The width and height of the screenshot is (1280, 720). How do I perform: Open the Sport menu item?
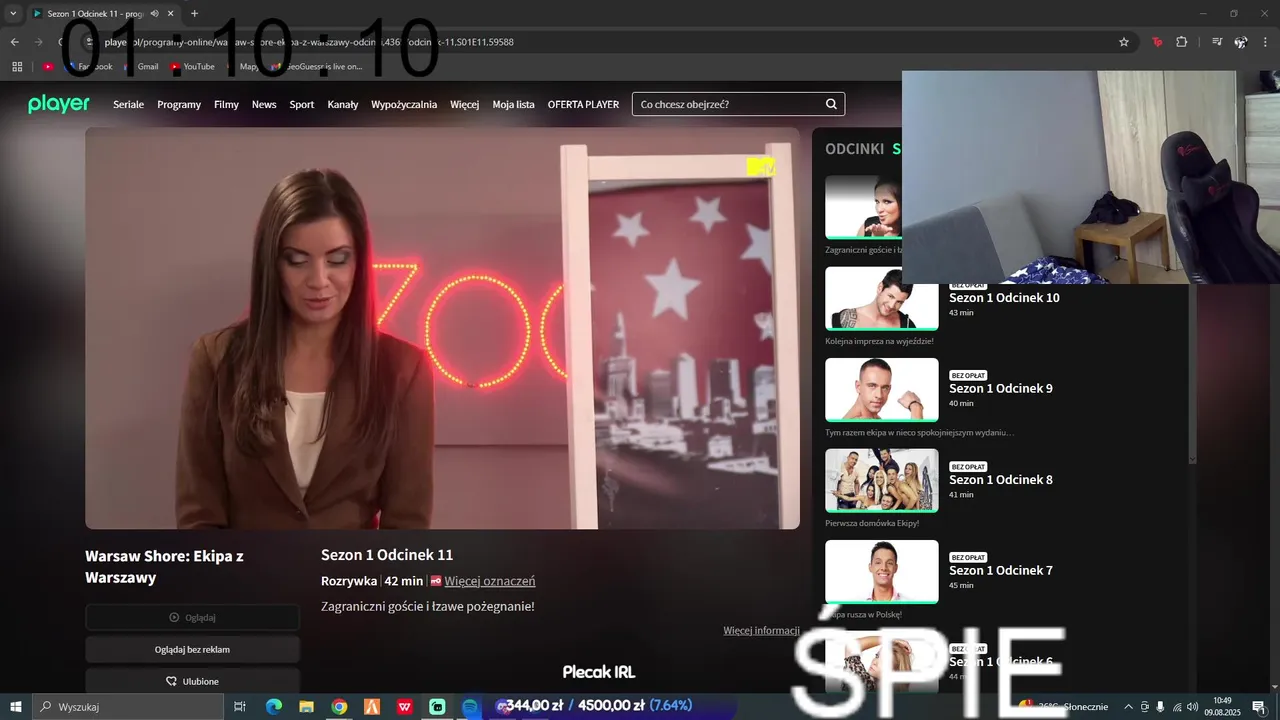click(302, 104)
